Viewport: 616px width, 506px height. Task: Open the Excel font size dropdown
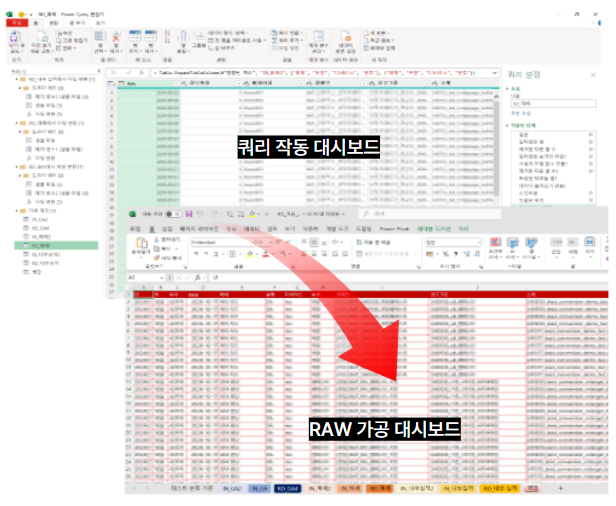[x=271, y=242]
